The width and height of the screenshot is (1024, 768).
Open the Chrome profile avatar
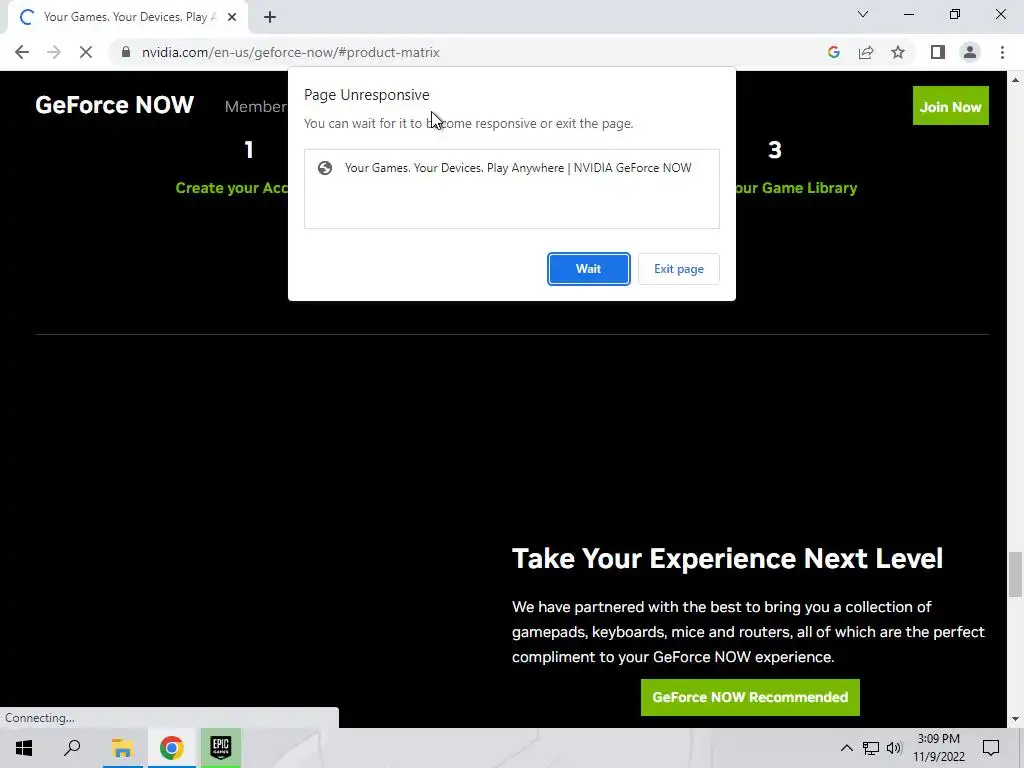970,52
